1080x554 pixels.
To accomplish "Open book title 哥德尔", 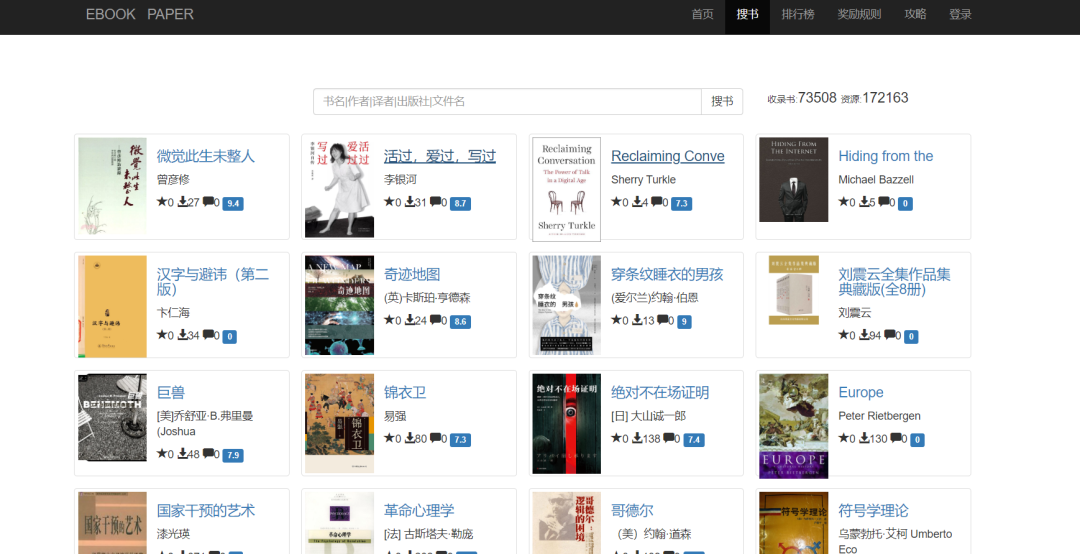I will click(632, 511).
